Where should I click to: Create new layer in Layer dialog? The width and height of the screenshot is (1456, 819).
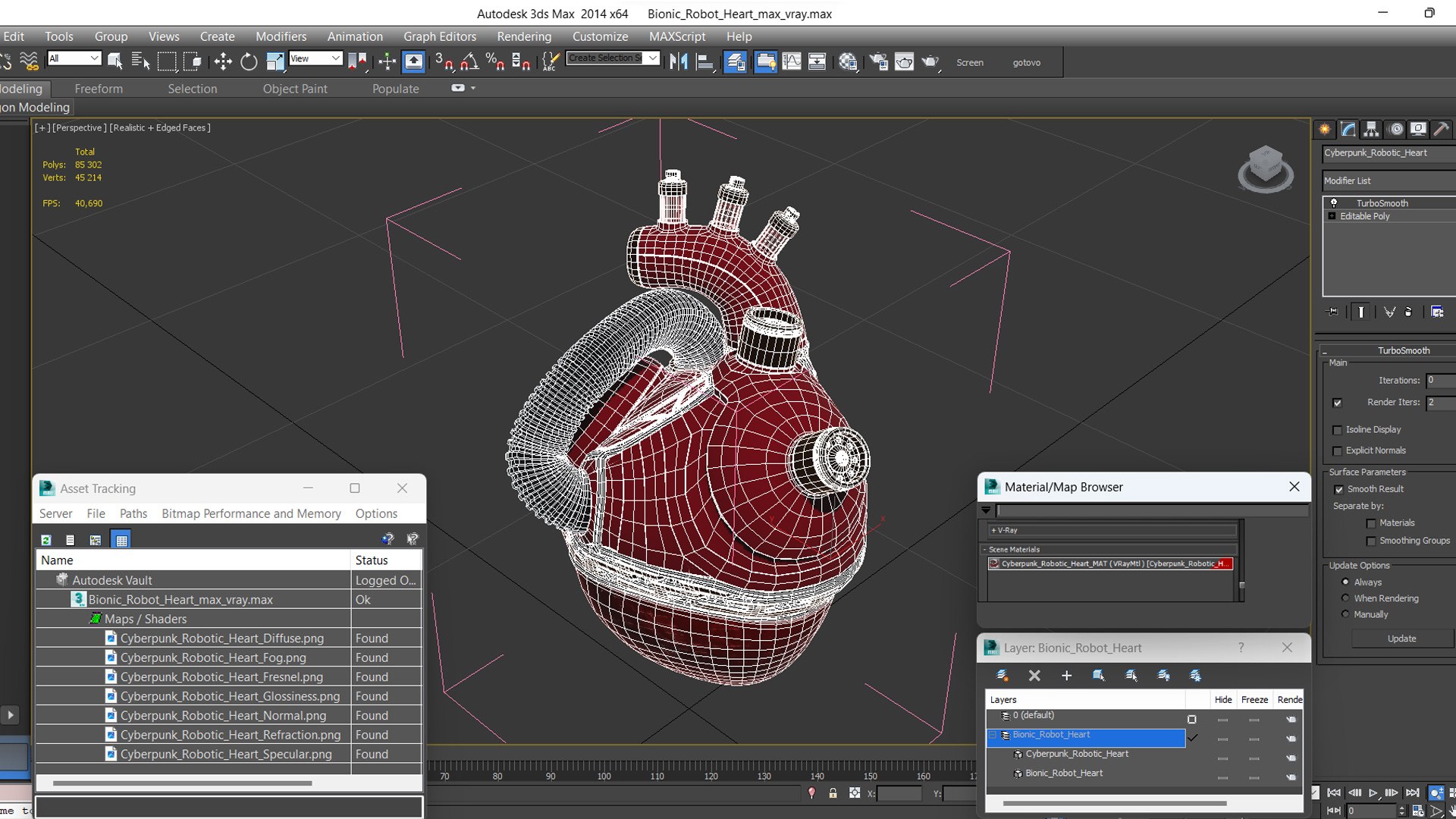click(1002, 675)
